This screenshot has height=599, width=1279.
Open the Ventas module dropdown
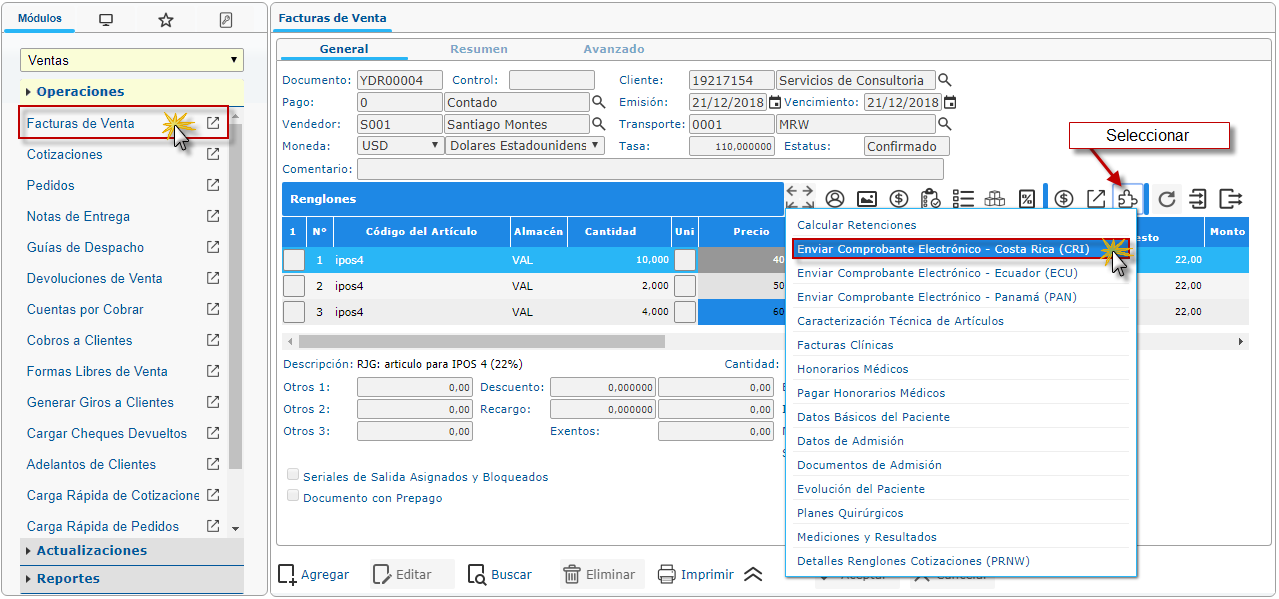tap(132, 60)
